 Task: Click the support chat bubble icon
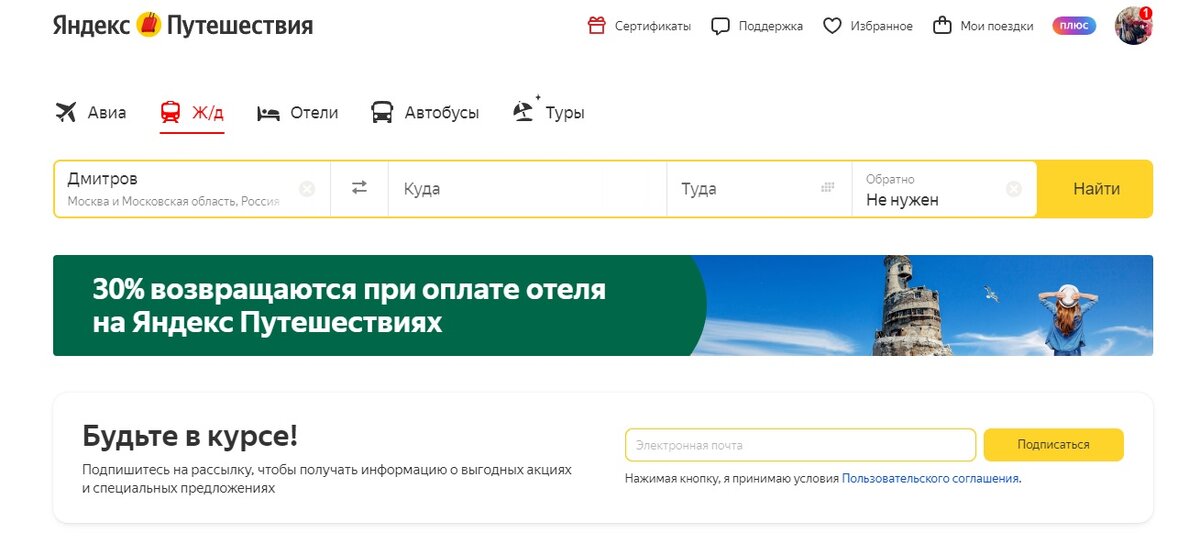coord(721,26)
